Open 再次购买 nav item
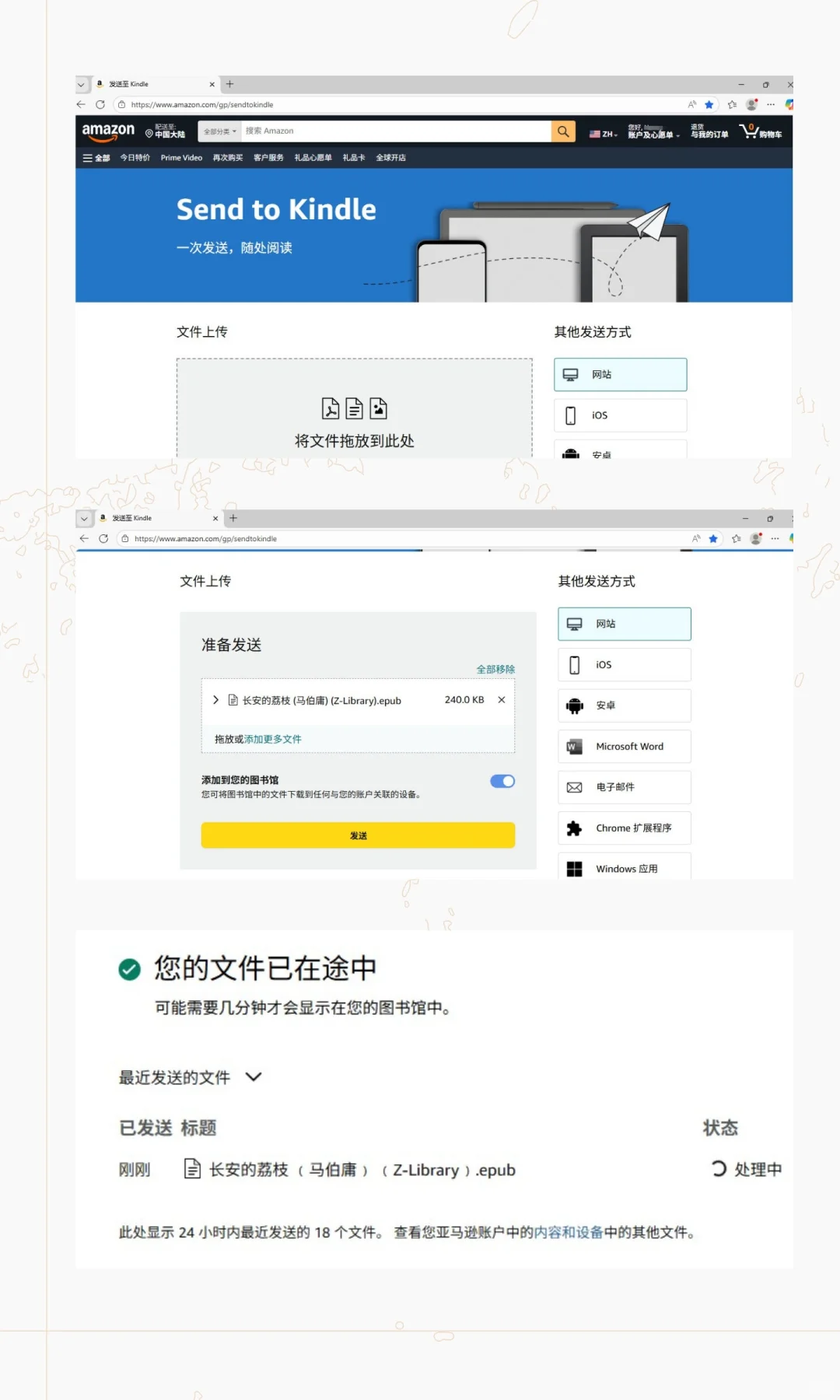Screen dimensions: 840x1400 click(228, 158)
